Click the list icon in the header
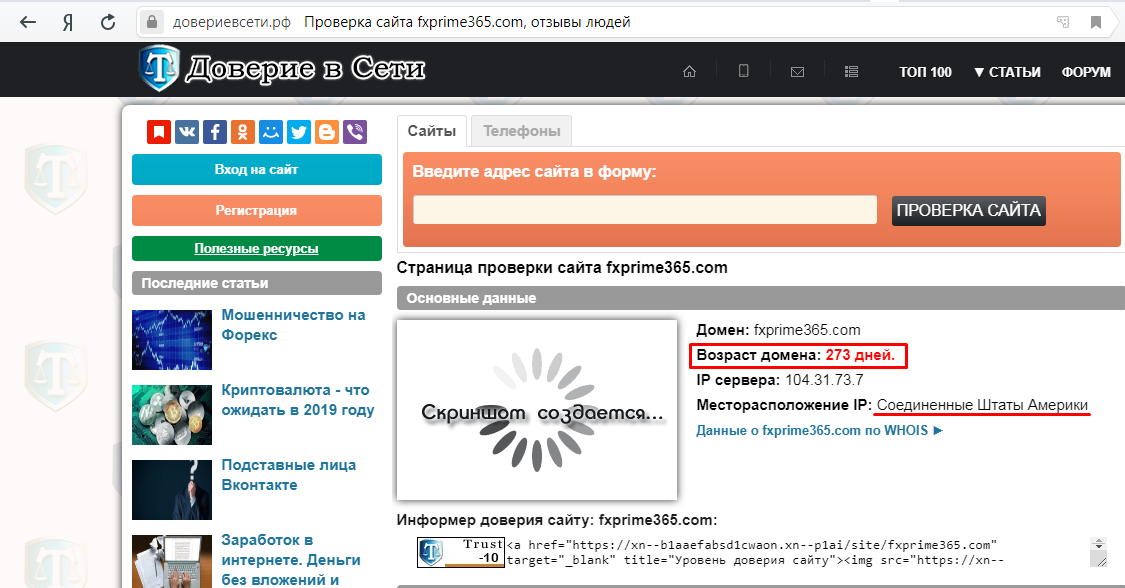Viewport: 1125px width, 588px height. [852, 72]
